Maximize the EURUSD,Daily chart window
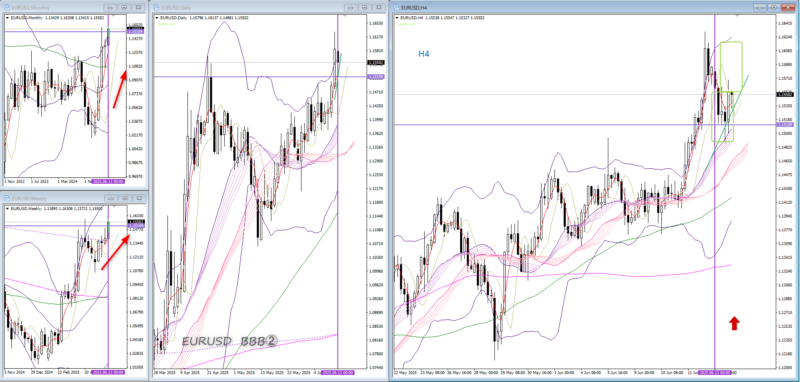 [x=365, y=8]
